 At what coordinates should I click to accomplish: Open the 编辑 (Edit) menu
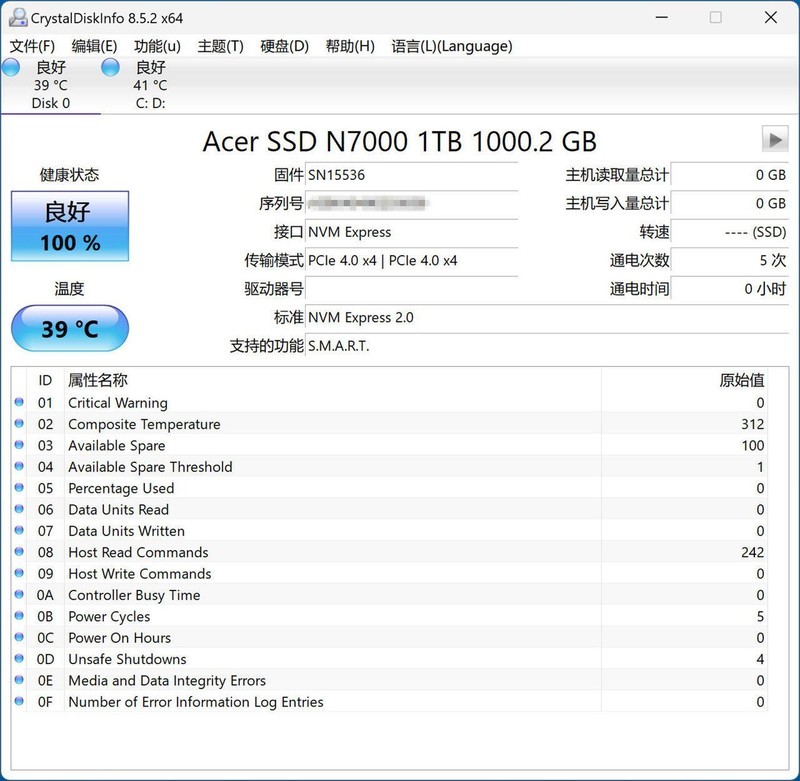(x=91, y=46)
